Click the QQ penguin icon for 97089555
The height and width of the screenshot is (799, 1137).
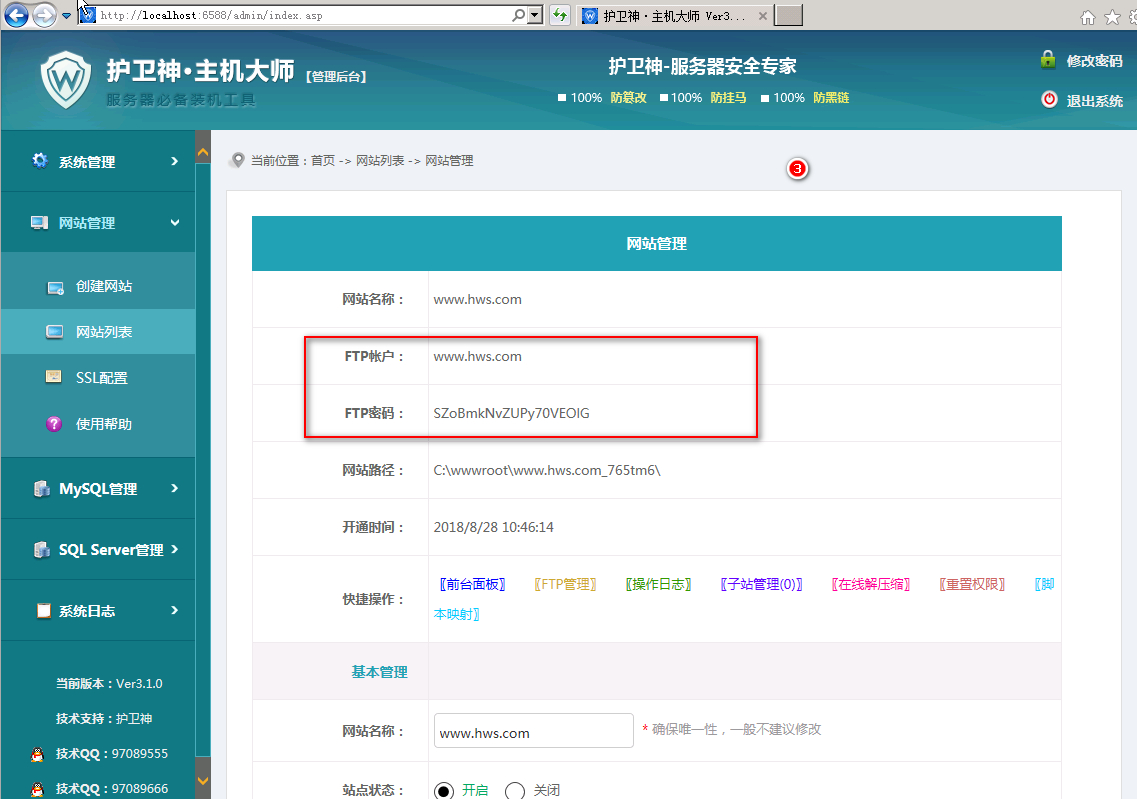coord(37,754)
